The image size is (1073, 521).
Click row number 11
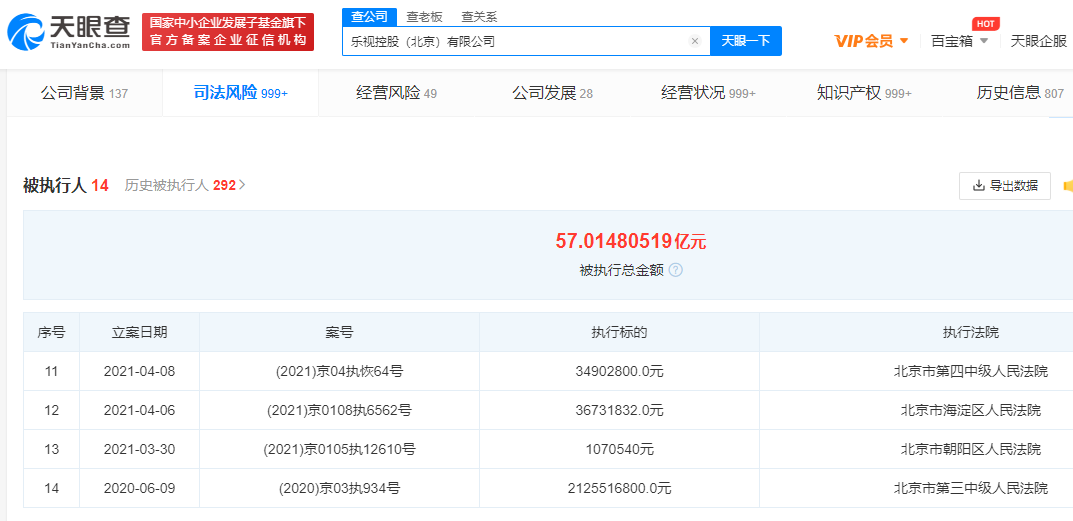pos(51,372)
